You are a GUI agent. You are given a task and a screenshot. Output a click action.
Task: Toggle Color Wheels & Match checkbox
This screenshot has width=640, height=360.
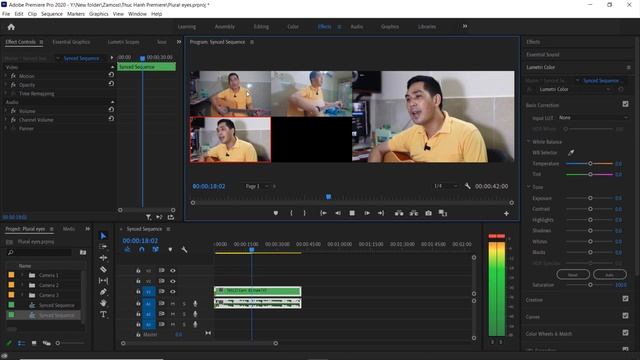point(625,333)
